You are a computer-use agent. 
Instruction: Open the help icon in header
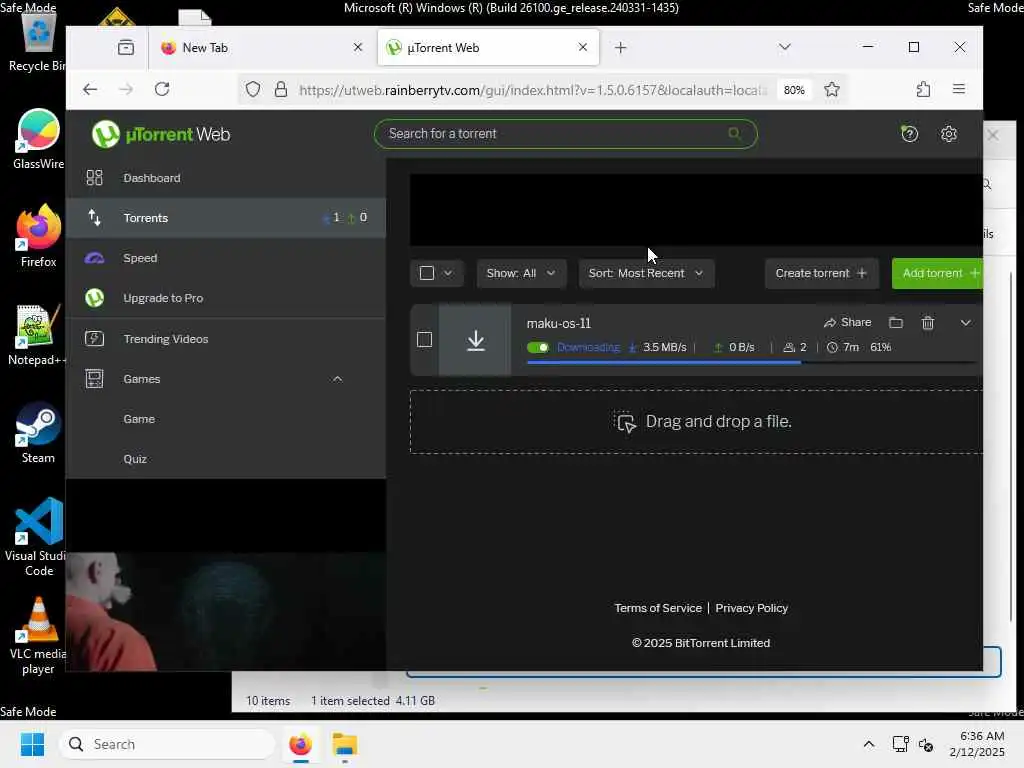(x=909, y=134)
